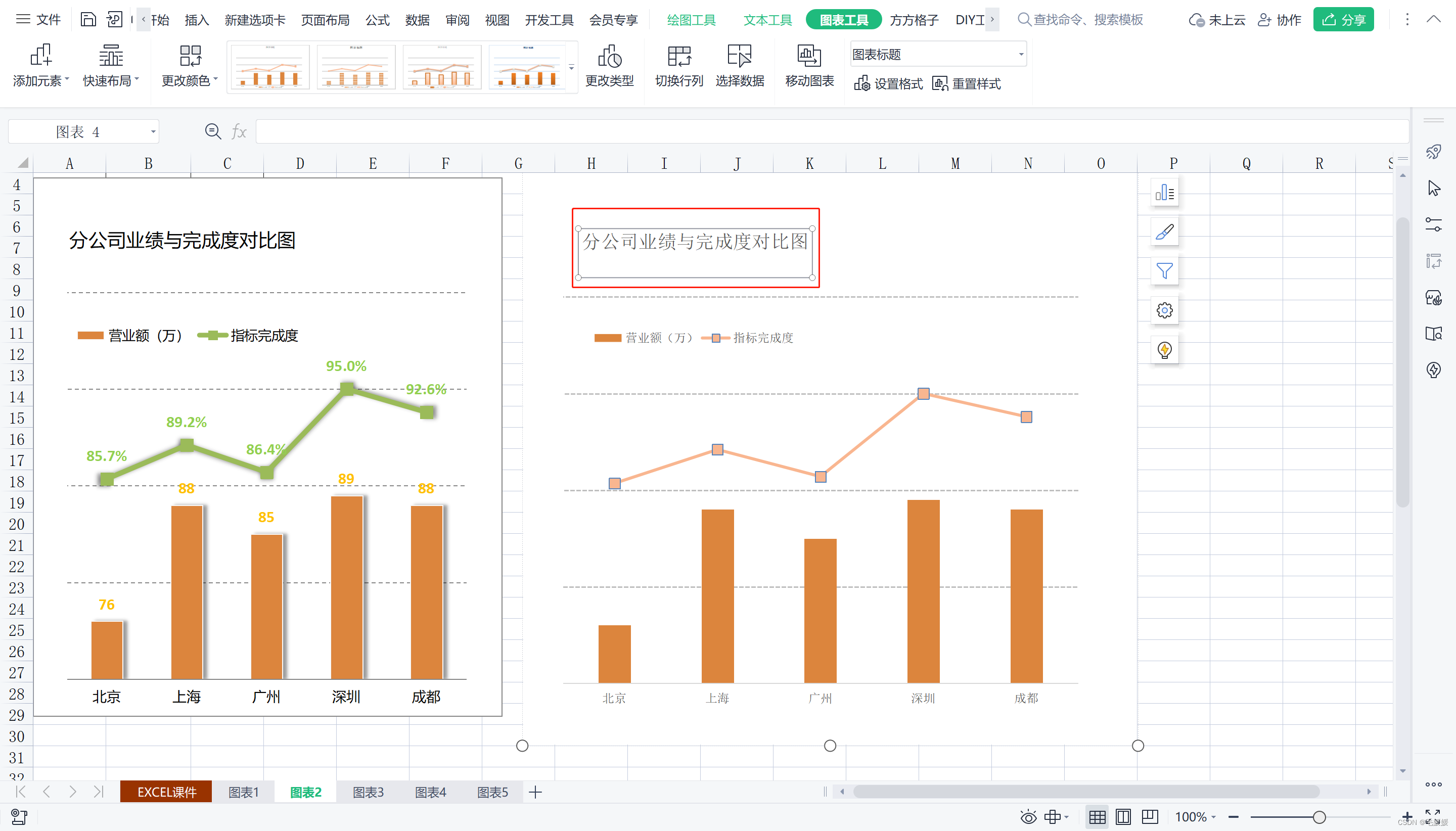
Task: Open the name box dropdown showing 图表 4
Action: click(x=153, y=132)
